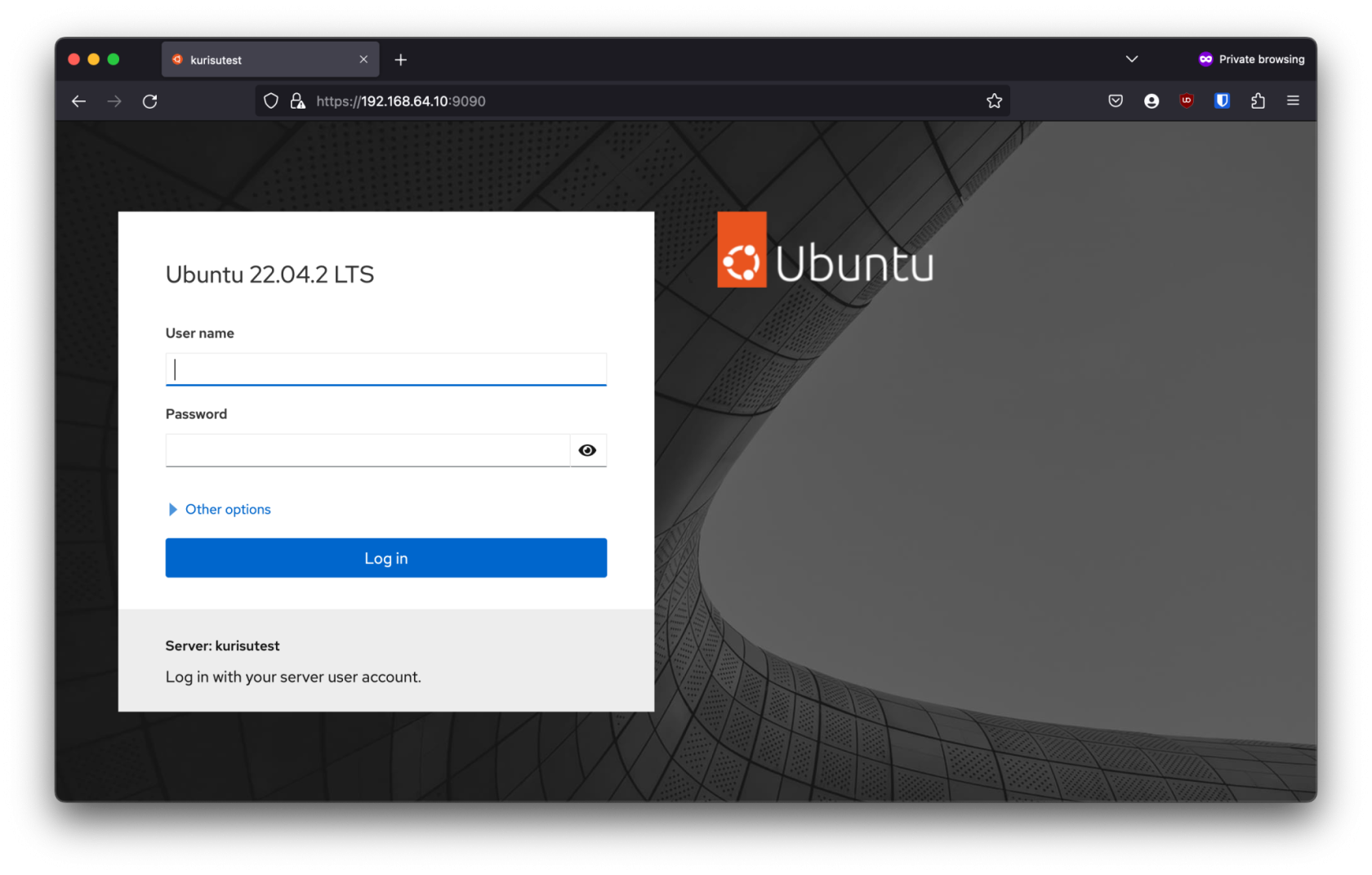The width and height of the screenshot is (1372, 875).
Task: Open the uBlock Origin extension
Action: (1187, 101)
